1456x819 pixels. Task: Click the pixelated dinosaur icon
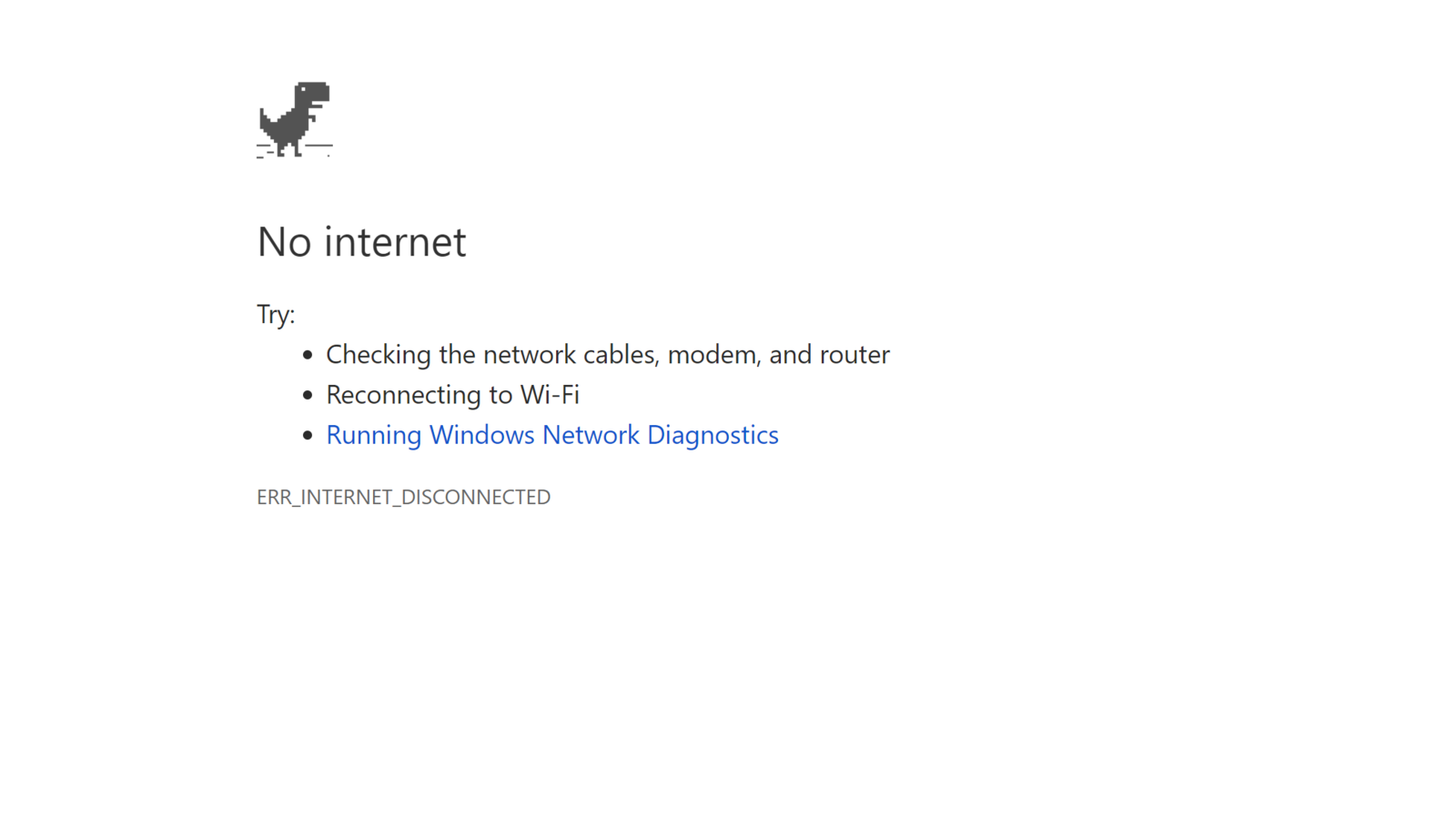click(x=294, y=119)
